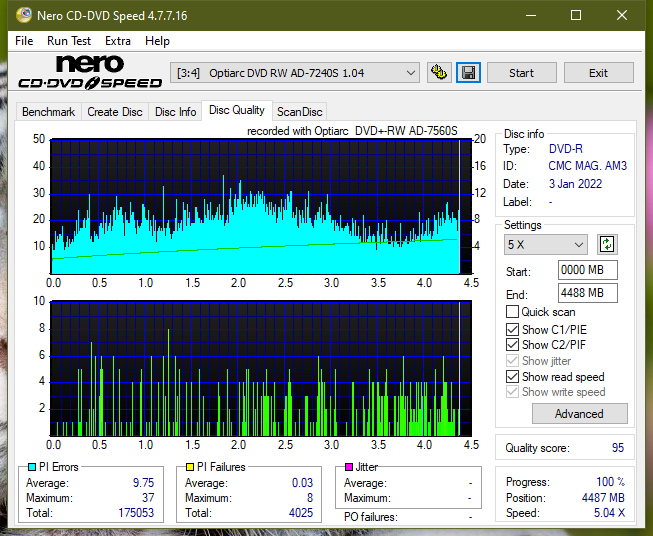653x536 pixels.
Task: Click the PI Failures graph area
Action: coord(261,369)
